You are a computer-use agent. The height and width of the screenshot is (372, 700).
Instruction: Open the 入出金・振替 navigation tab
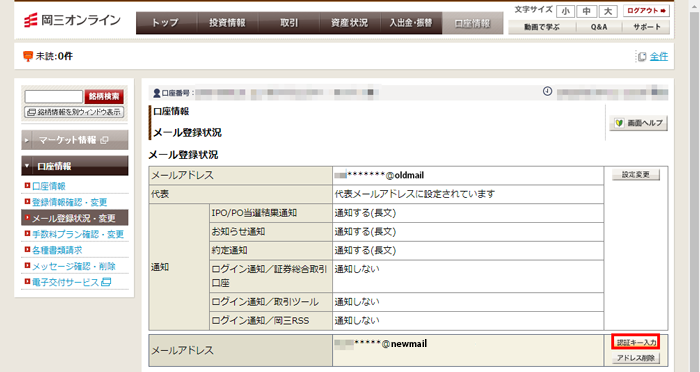click(x=411, y=23)
